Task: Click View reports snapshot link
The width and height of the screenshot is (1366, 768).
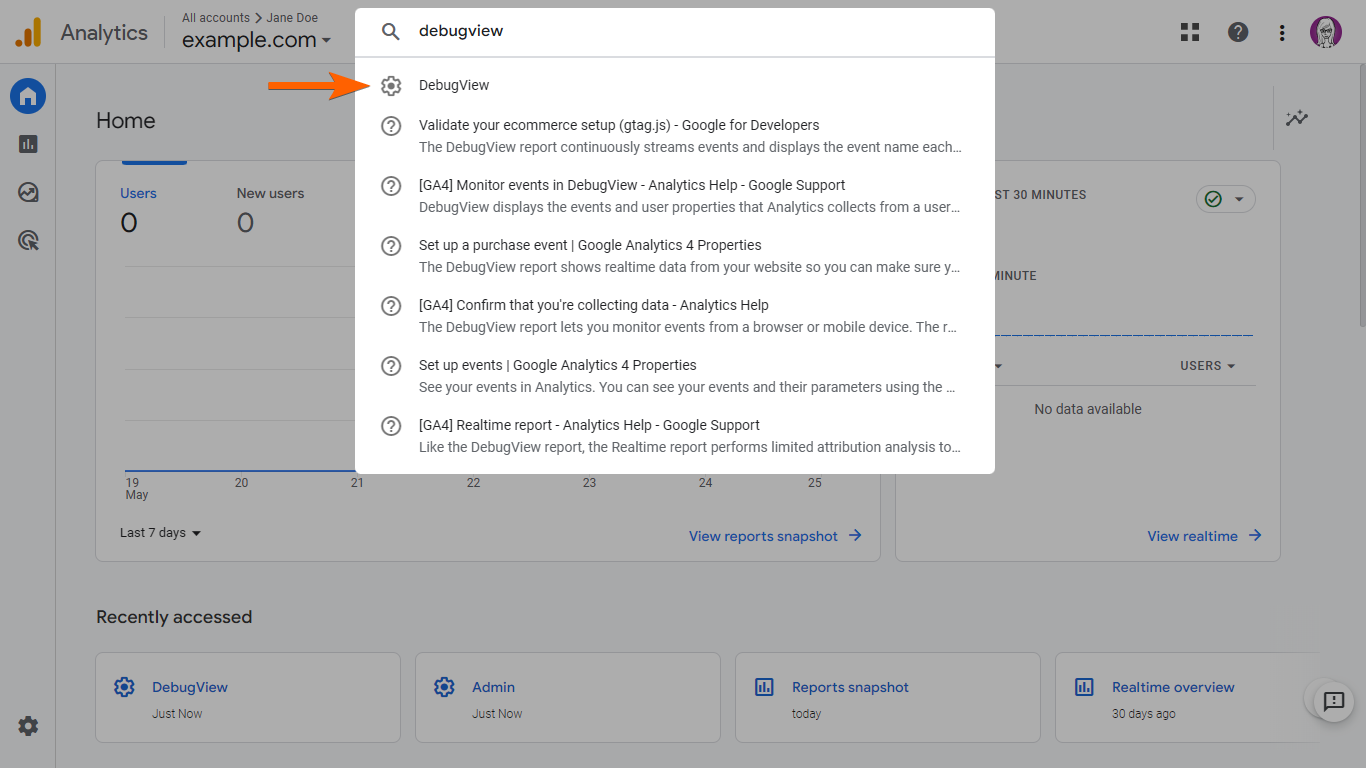Action: click(775, 536)
